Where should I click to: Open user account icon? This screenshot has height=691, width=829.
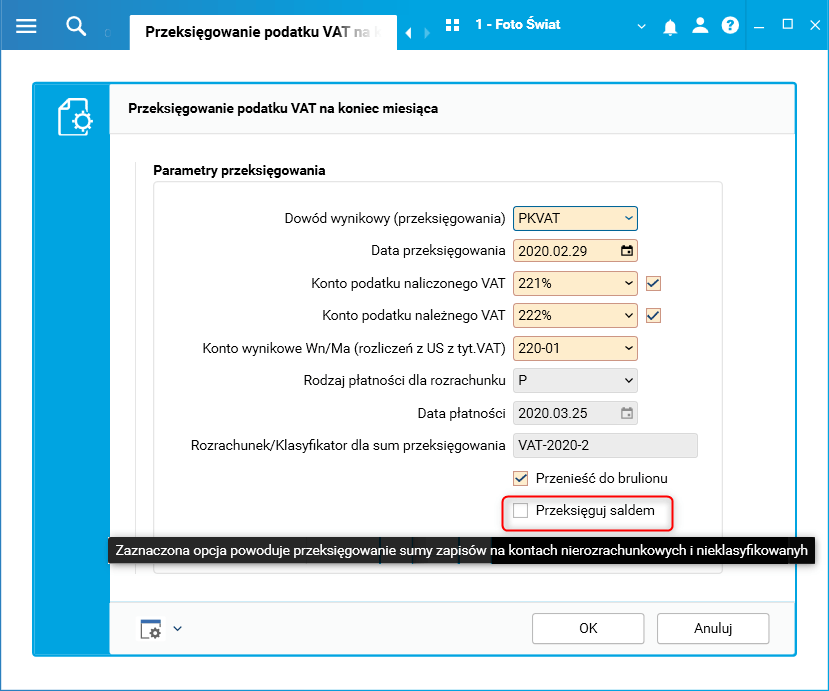[700, 25]
